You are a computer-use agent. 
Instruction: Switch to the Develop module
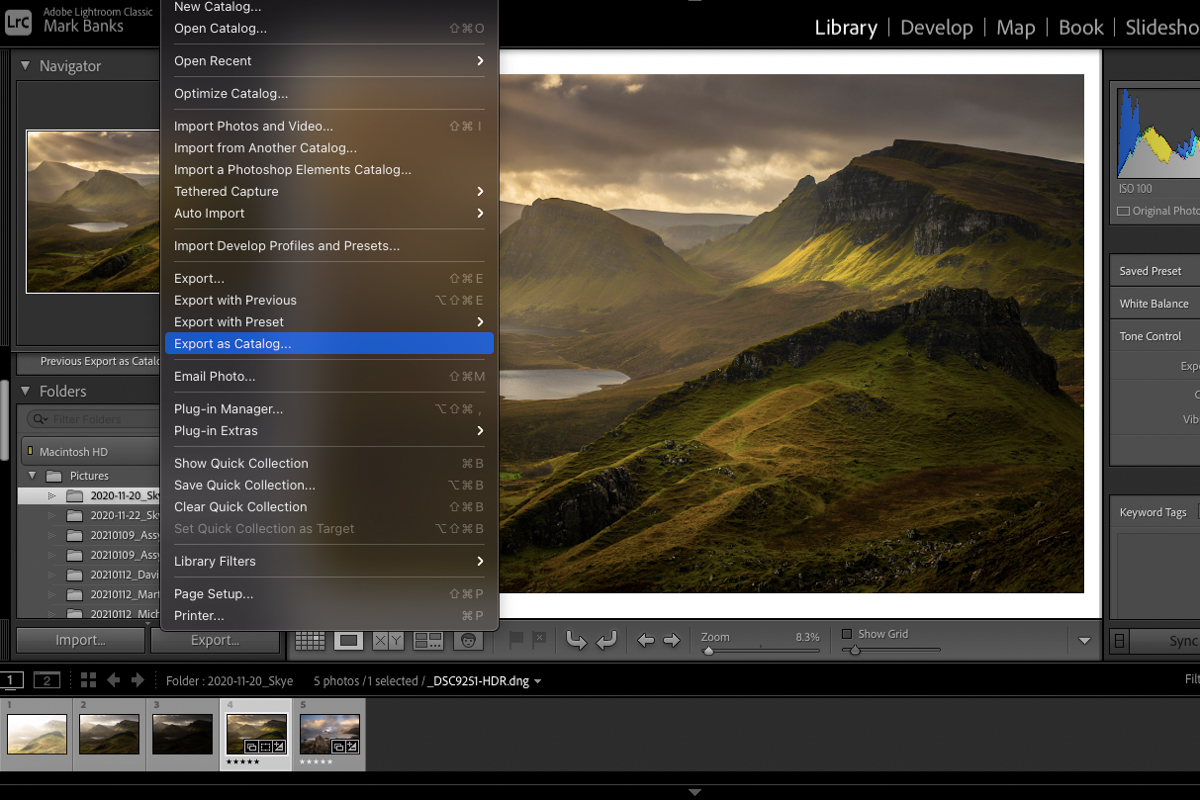pyautogui.click(x=938, y=28)
